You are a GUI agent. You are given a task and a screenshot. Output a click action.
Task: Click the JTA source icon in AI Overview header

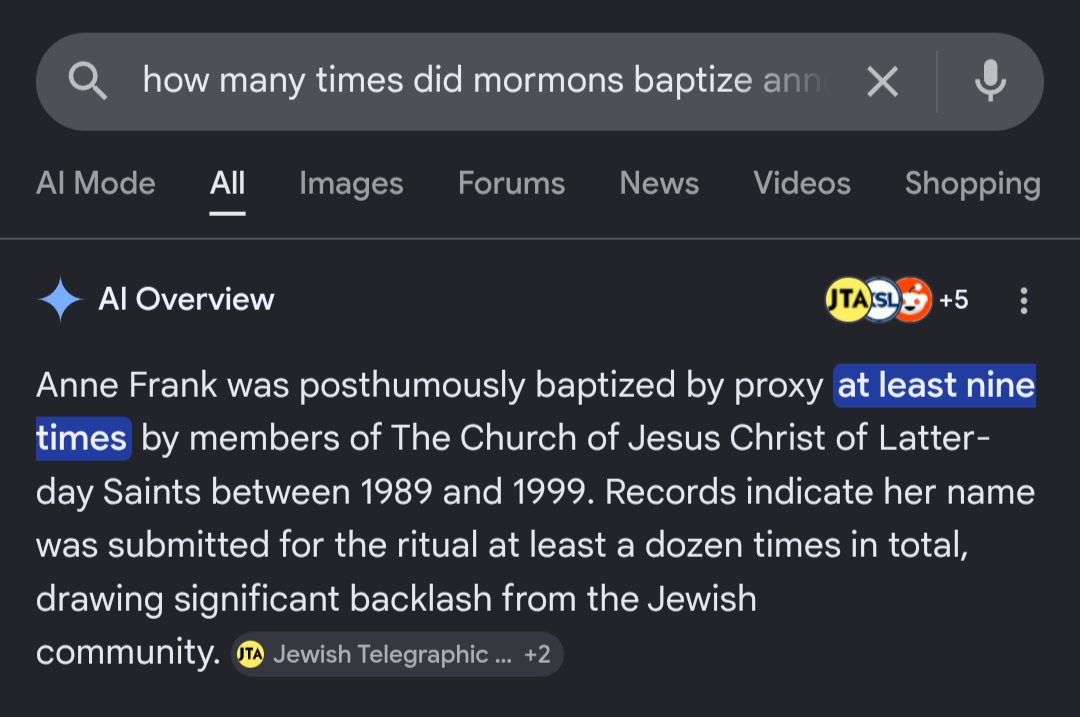tap(847, 300)
